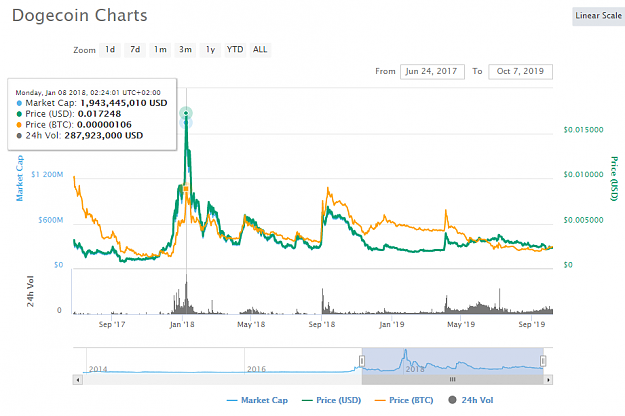Toggle Price (USD) series in legend
Image resolution: width=625 pixels, height=416 pixels.
click(x=331, y=400)
